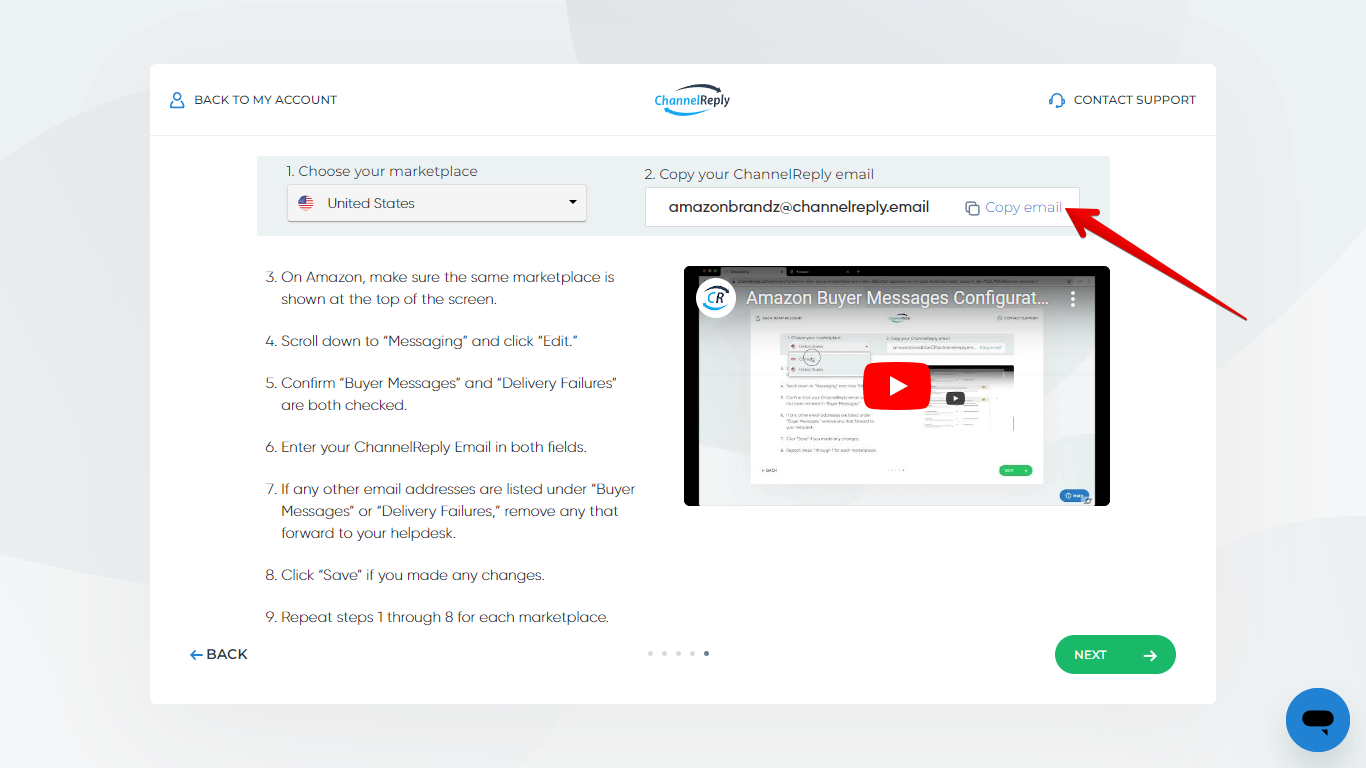1366x768 pixels.
Task: Click the "2. Copy your ChannelReply email" label
Action: [x=760, y=174]
